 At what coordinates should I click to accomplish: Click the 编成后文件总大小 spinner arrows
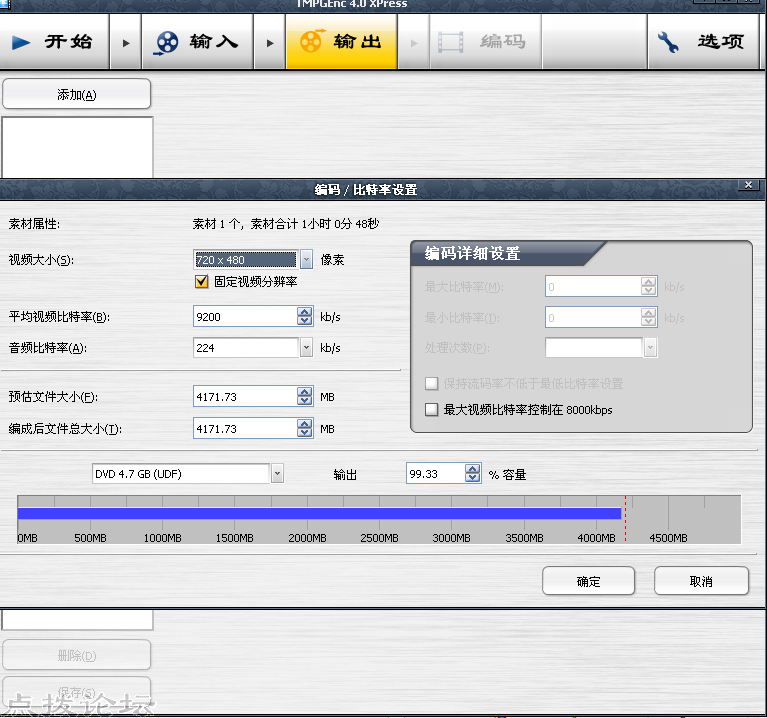click(x=305, y=428)
